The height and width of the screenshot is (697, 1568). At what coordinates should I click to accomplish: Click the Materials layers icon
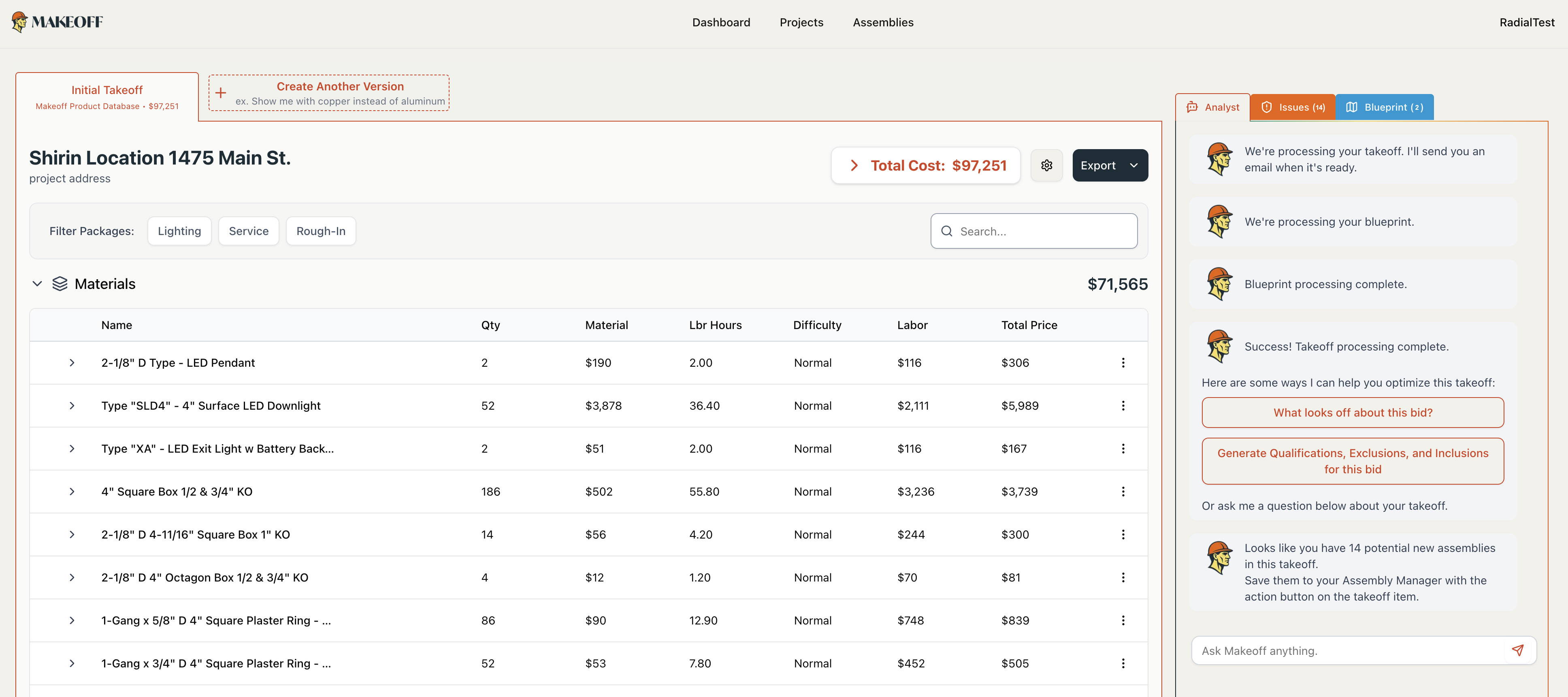pyautogui.click(x=60, y=283)
